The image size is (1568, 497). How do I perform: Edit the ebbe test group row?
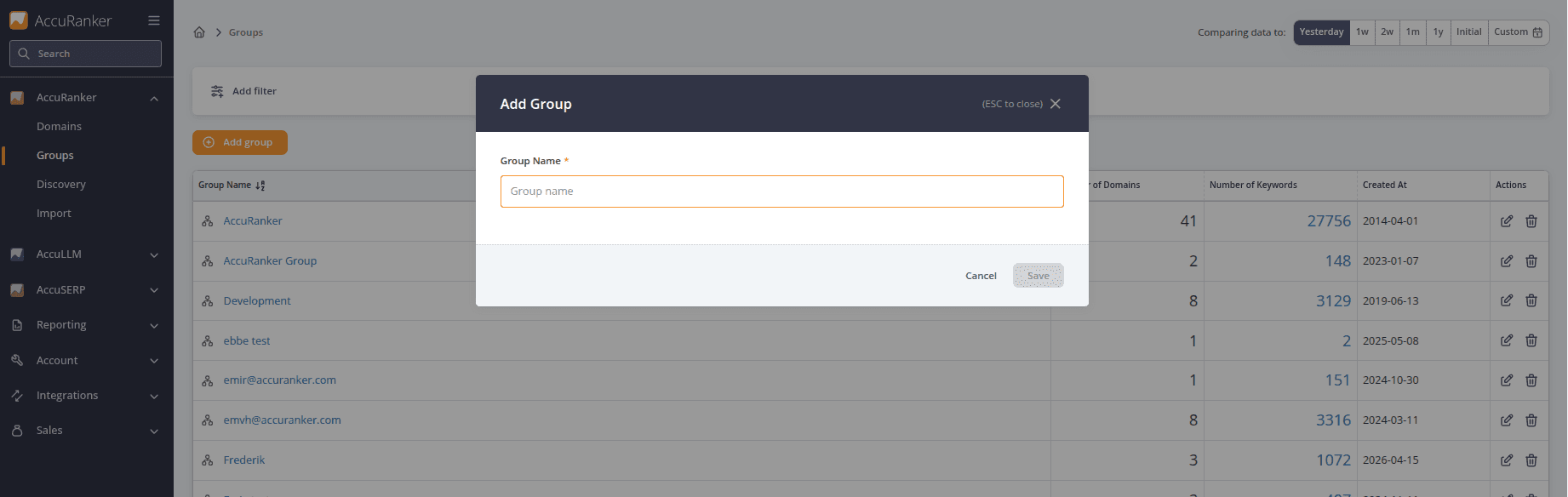1507,340
